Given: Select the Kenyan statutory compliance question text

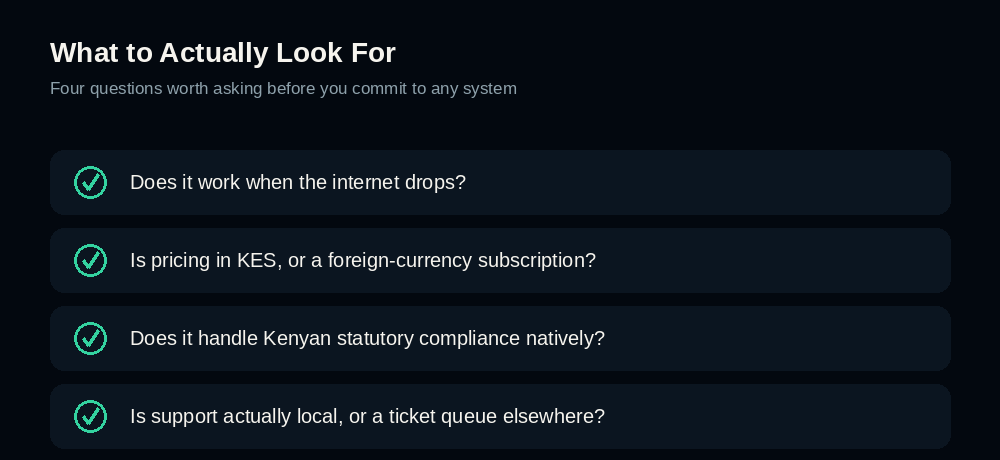Looking at the screenshot, I should (x=367, y=338).
